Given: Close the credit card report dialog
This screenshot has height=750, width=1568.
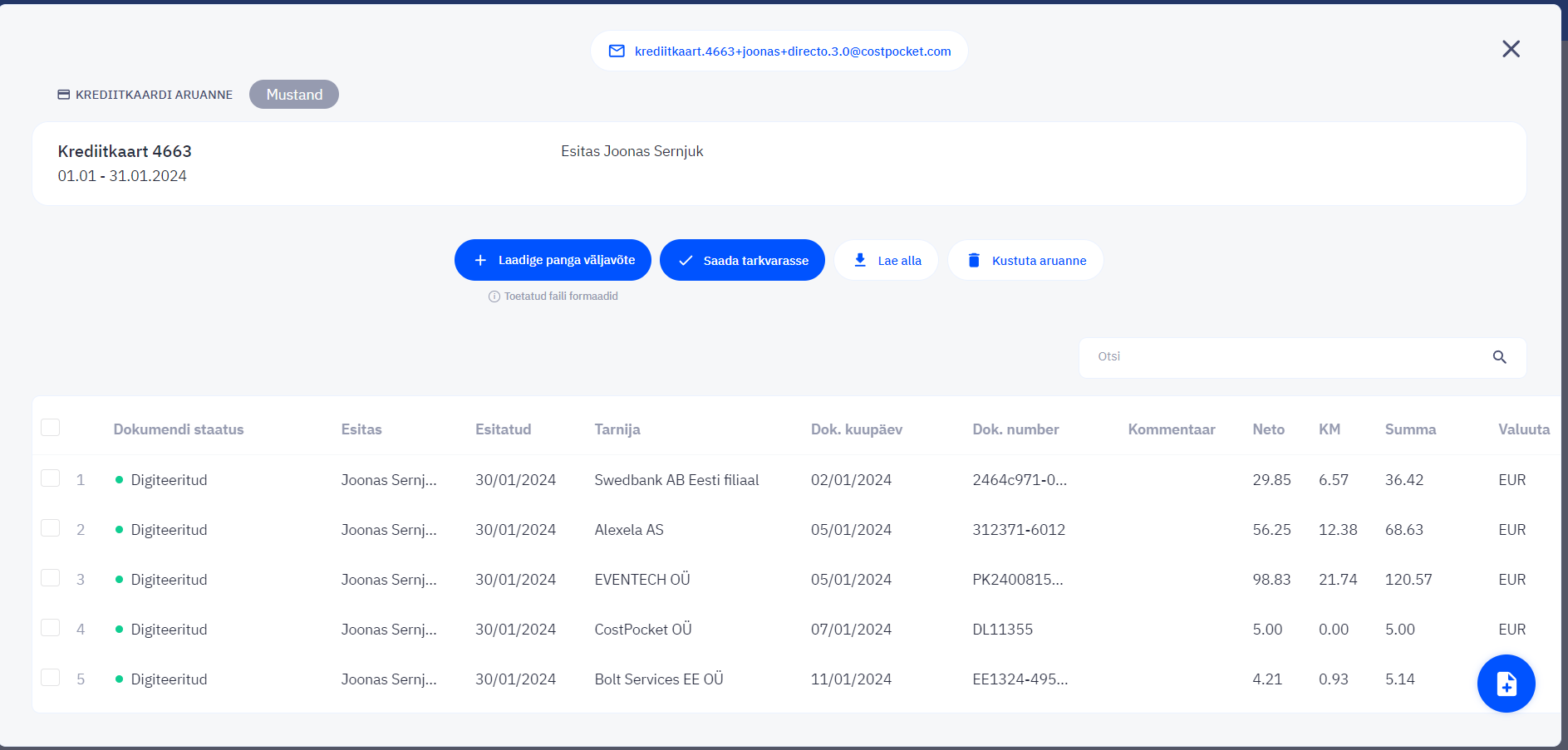Looking at the screenshot, I should pos(1511,49).
